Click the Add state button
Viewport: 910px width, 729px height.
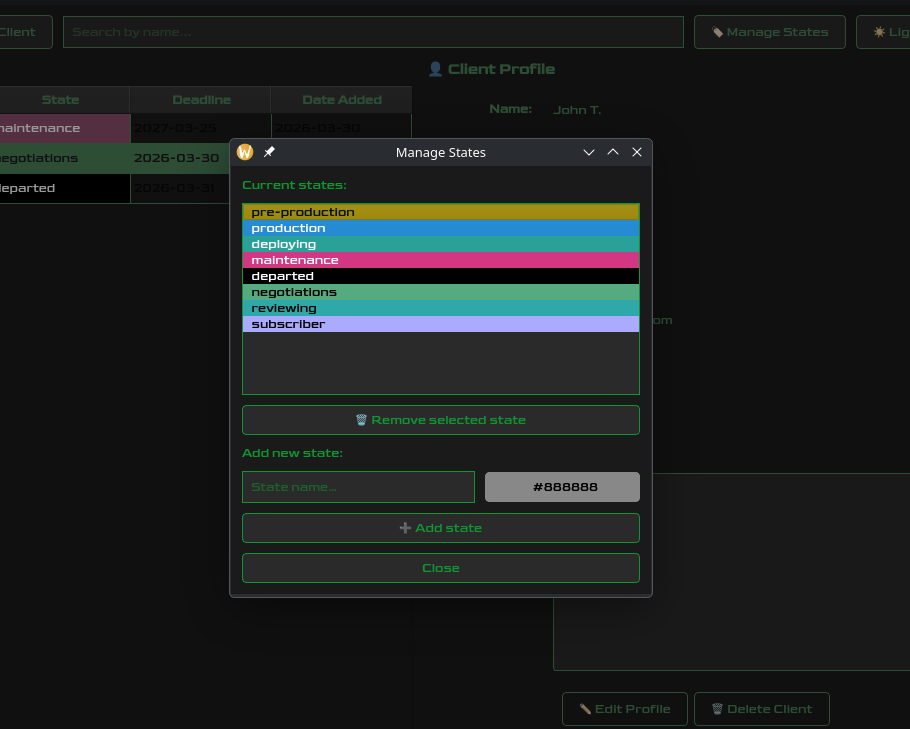point(440,528)
